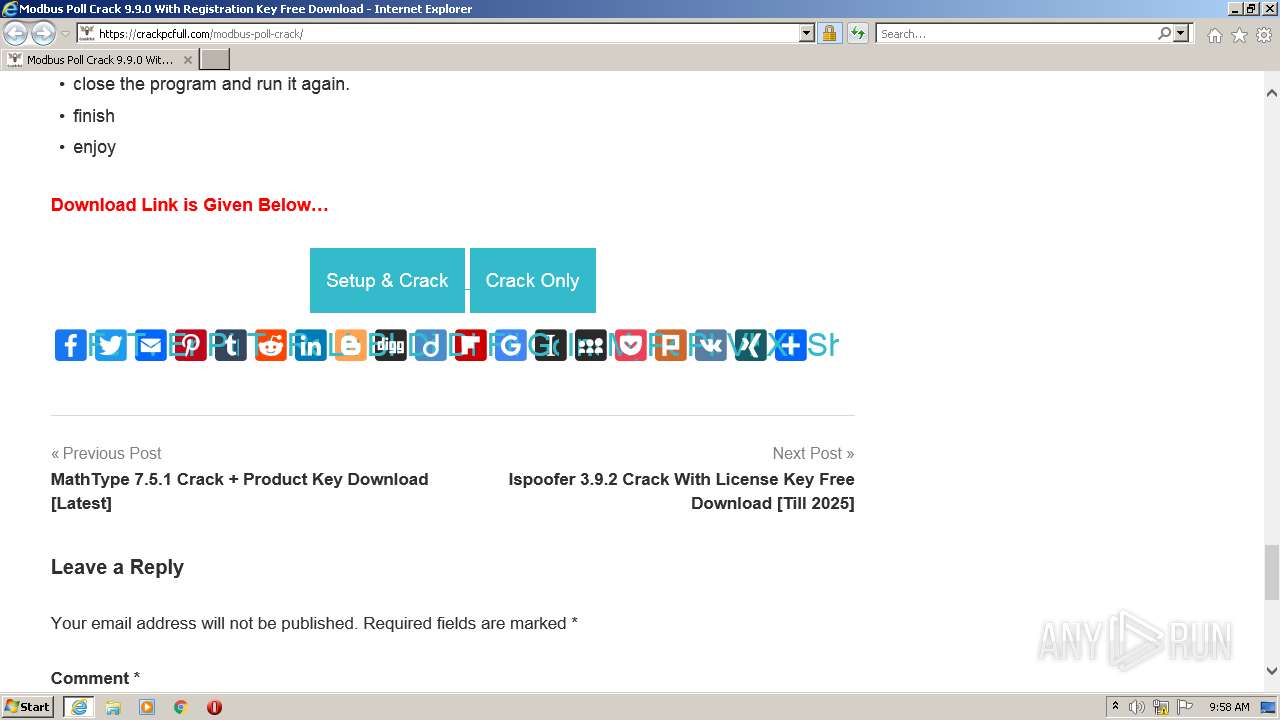The width and height of the screenshot is (1280, 720).
Task: Click the Setup & Crack button
Action: tap(387, 280)
